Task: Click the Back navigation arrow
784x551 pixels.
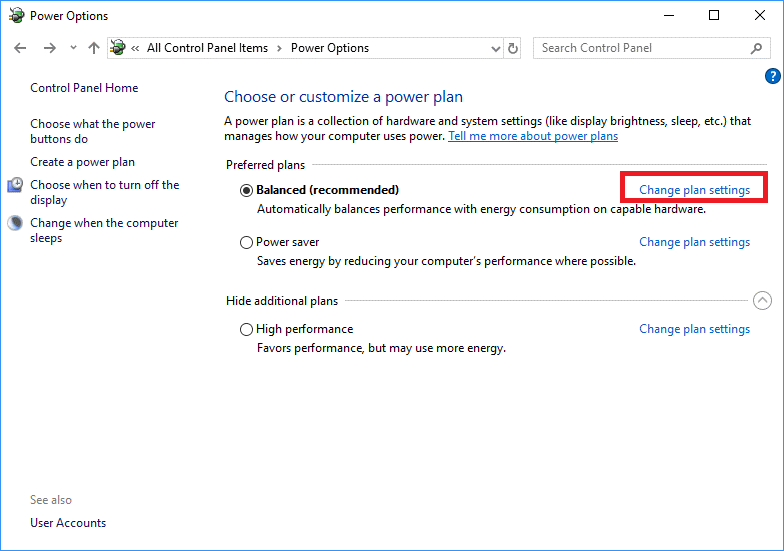Action: (20, 48)
